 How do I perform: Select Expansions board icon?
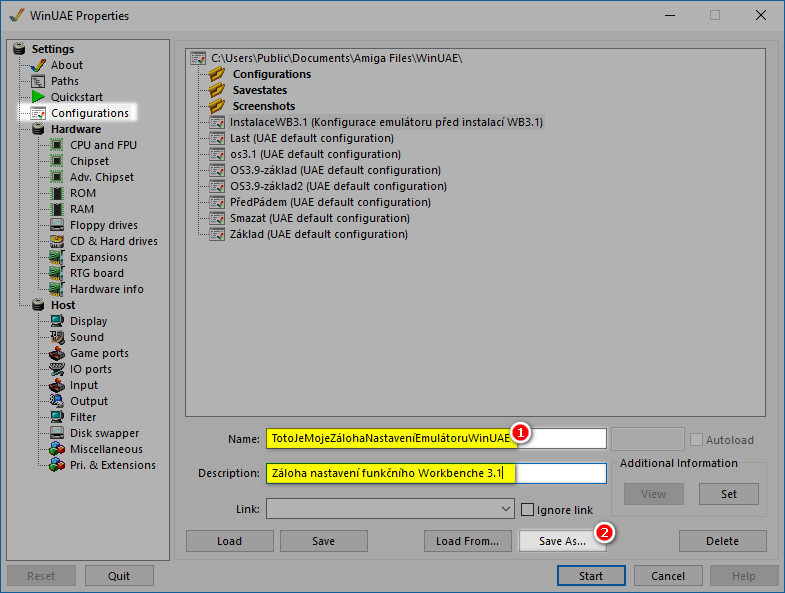pyautogui.click(x=57, y=257)
